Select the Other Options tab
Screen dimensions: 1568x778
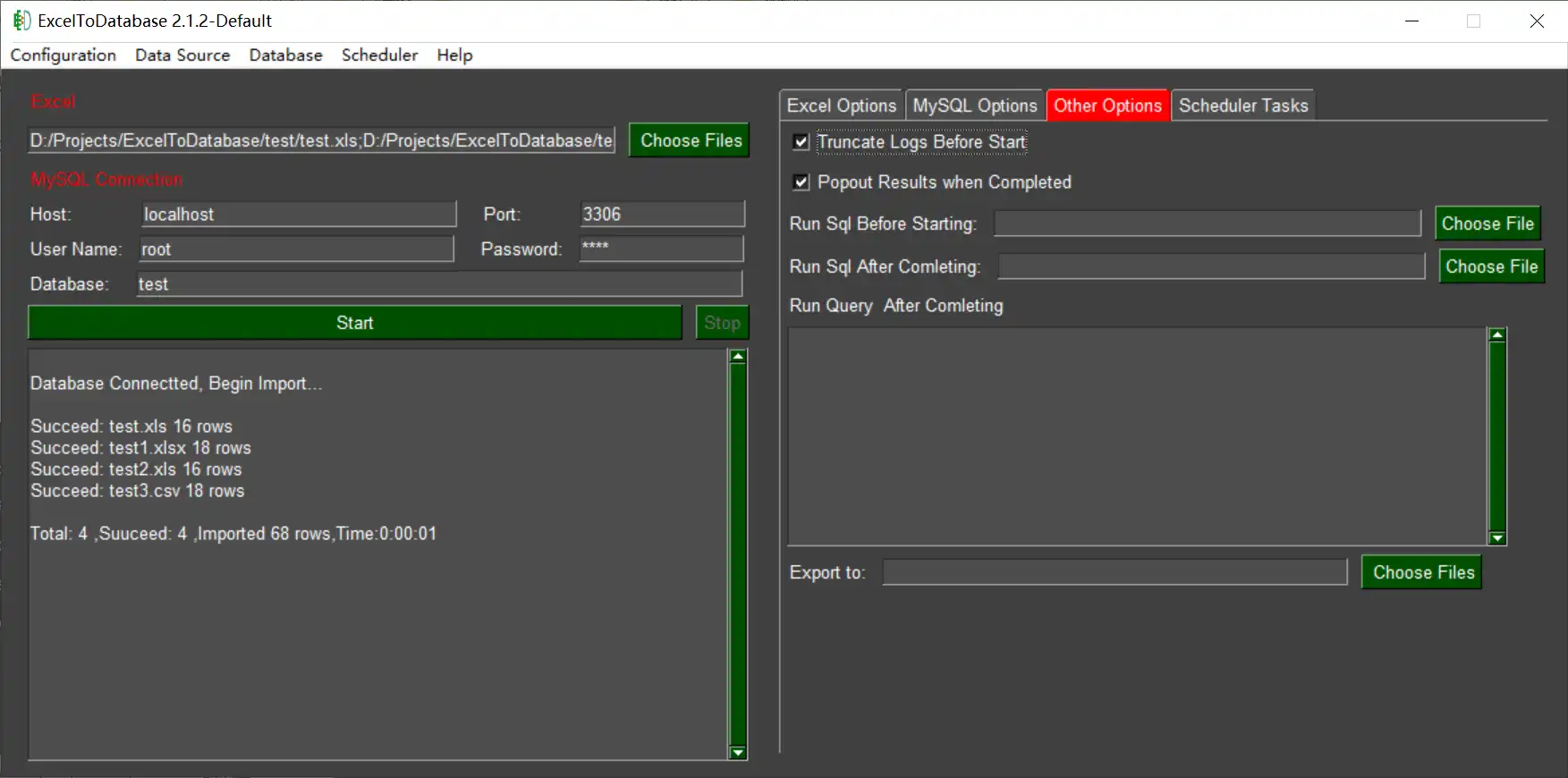(x=1107, y=106)
